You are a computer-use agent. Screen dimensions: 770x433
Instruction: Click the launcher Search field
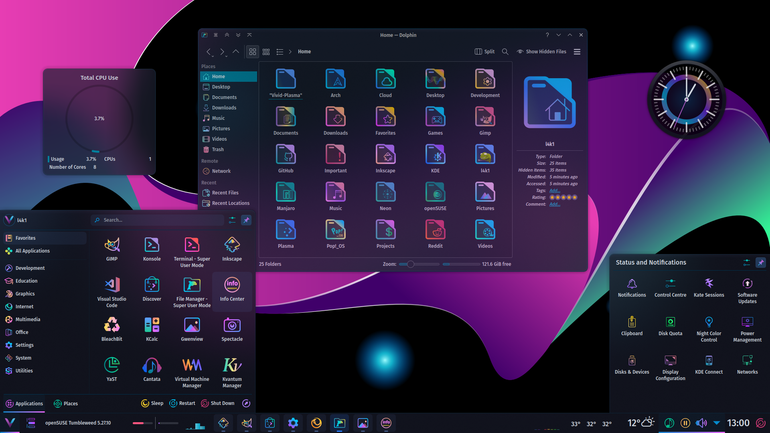click(157, 220)
